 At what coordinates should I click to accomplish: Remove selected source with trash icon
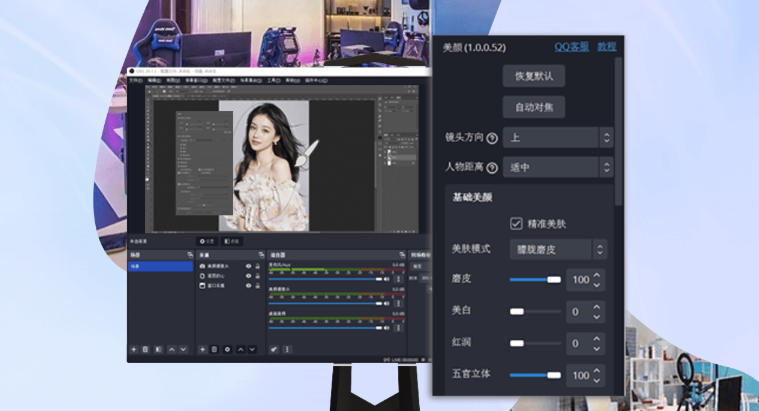(x=214, y=349)
